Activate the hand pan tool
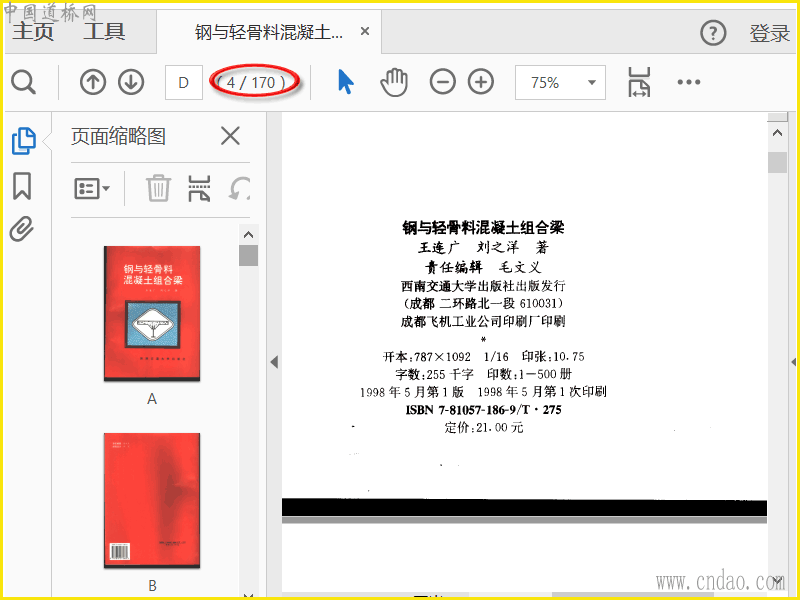 point(394,82)
